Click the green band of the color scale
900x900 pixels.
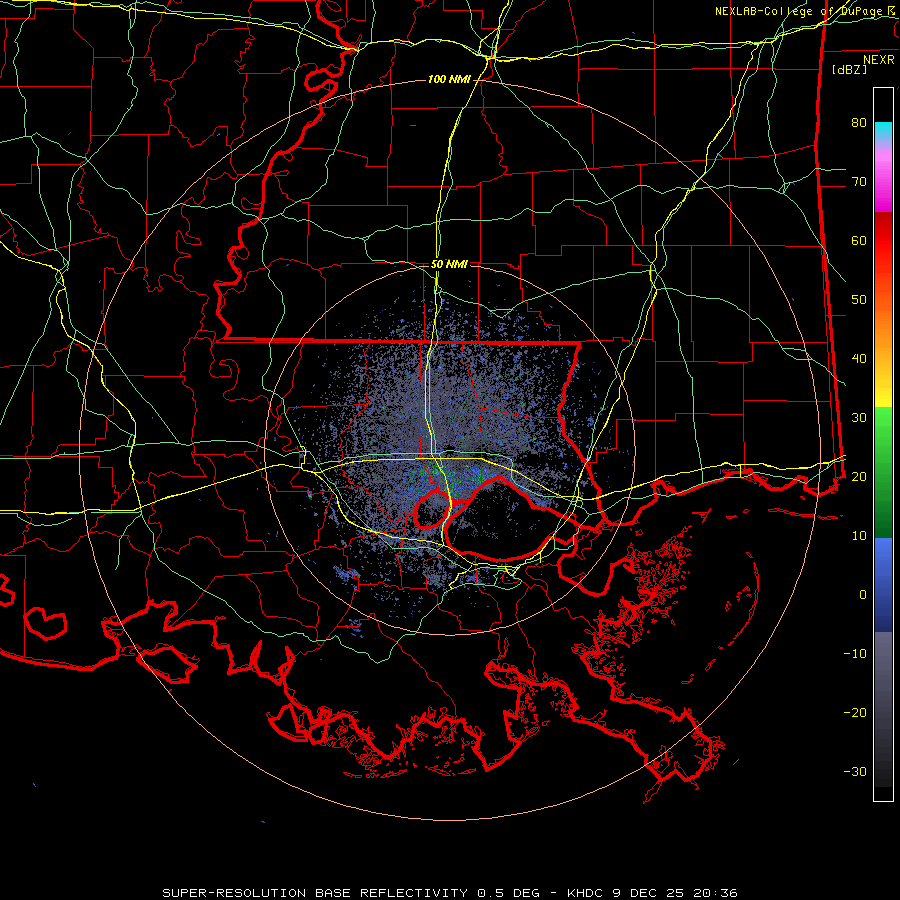pos(883,472)
